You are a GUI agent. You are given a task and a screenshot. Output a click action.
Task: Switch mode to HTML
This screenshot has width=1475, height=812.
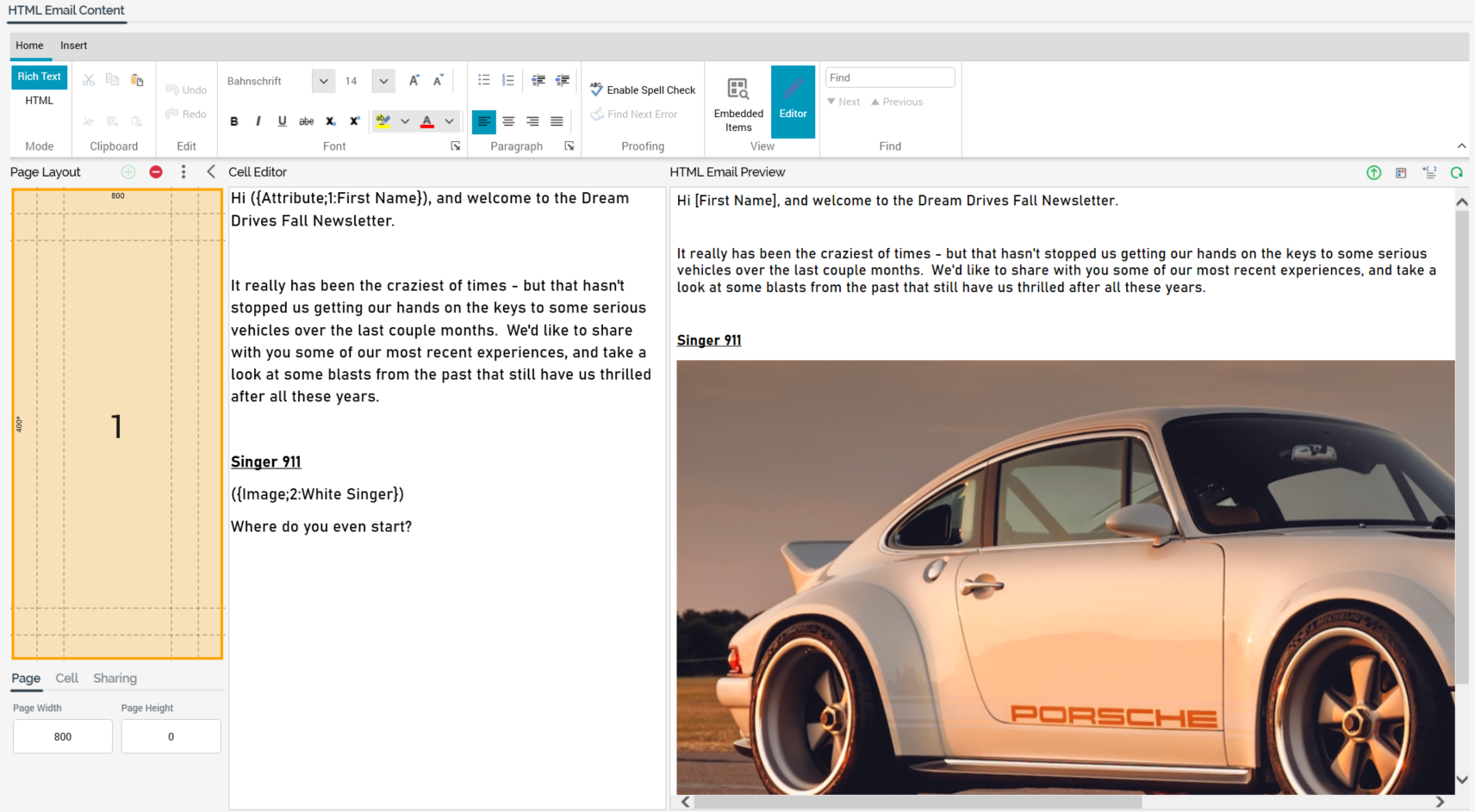point(39,101)
